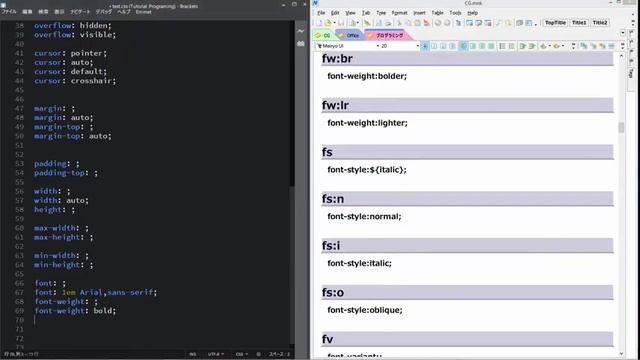The image size is (640, 360).
Task: Open the Format menu in CG.mmk
Action: tap(399, 13)
